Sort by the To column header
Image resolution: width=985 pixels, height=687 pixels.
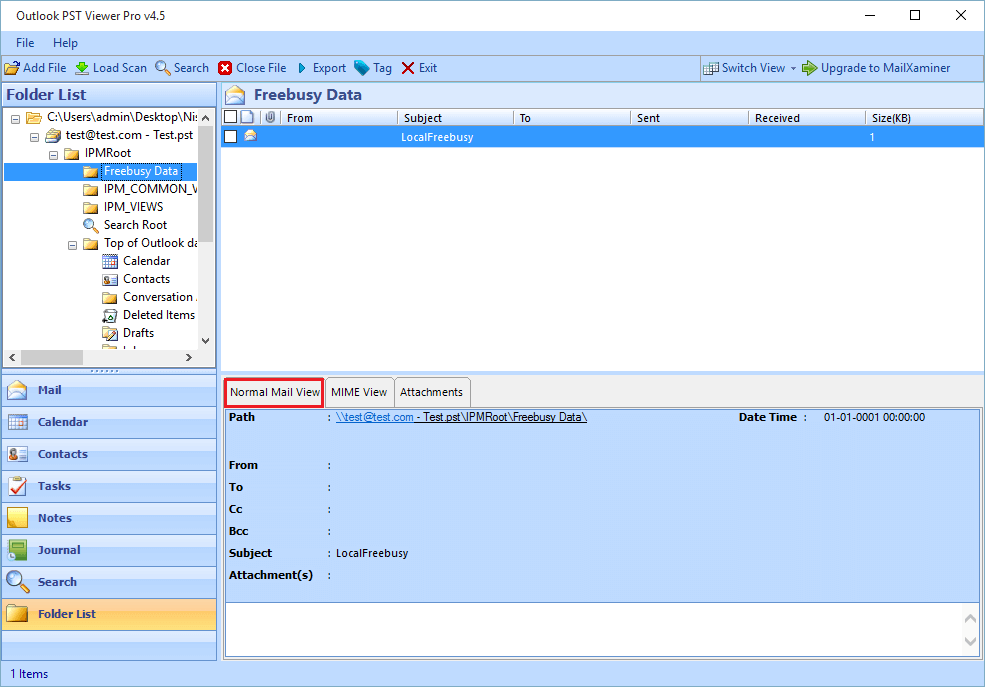point(572,117)
